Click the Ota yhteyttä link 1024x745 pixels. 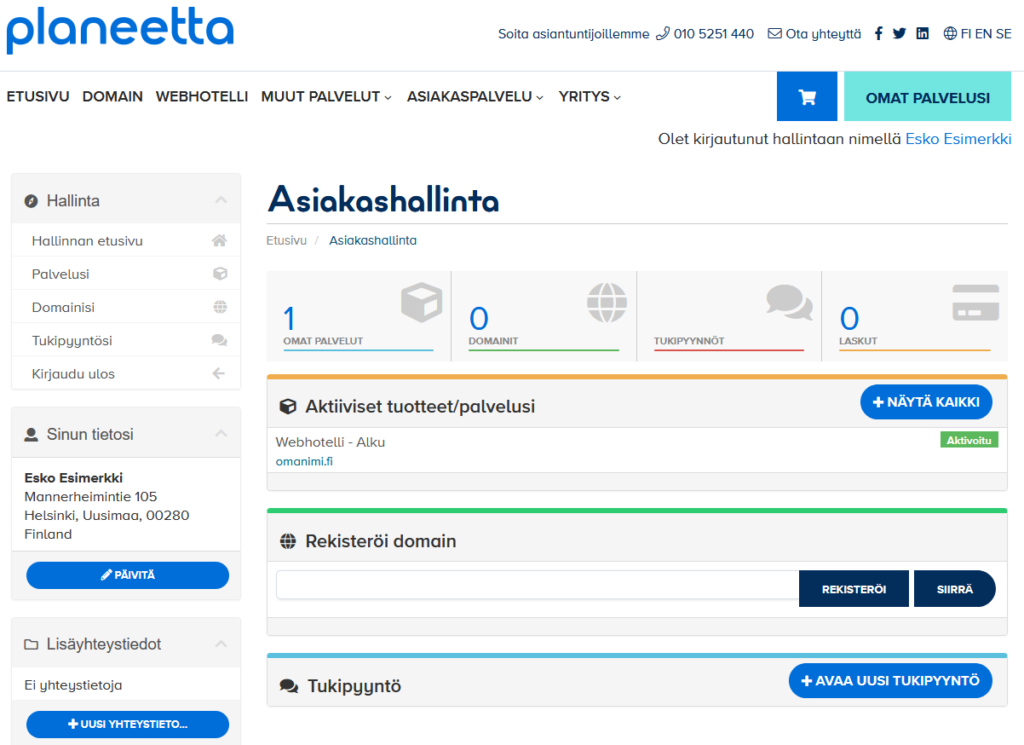pyautogui.click(x=823, y=34)
